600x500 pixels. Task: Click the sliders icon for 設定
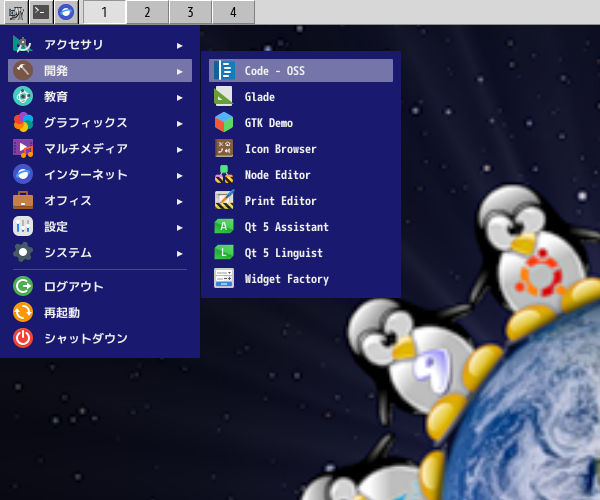pyautogui.click(x=23, y=226)
